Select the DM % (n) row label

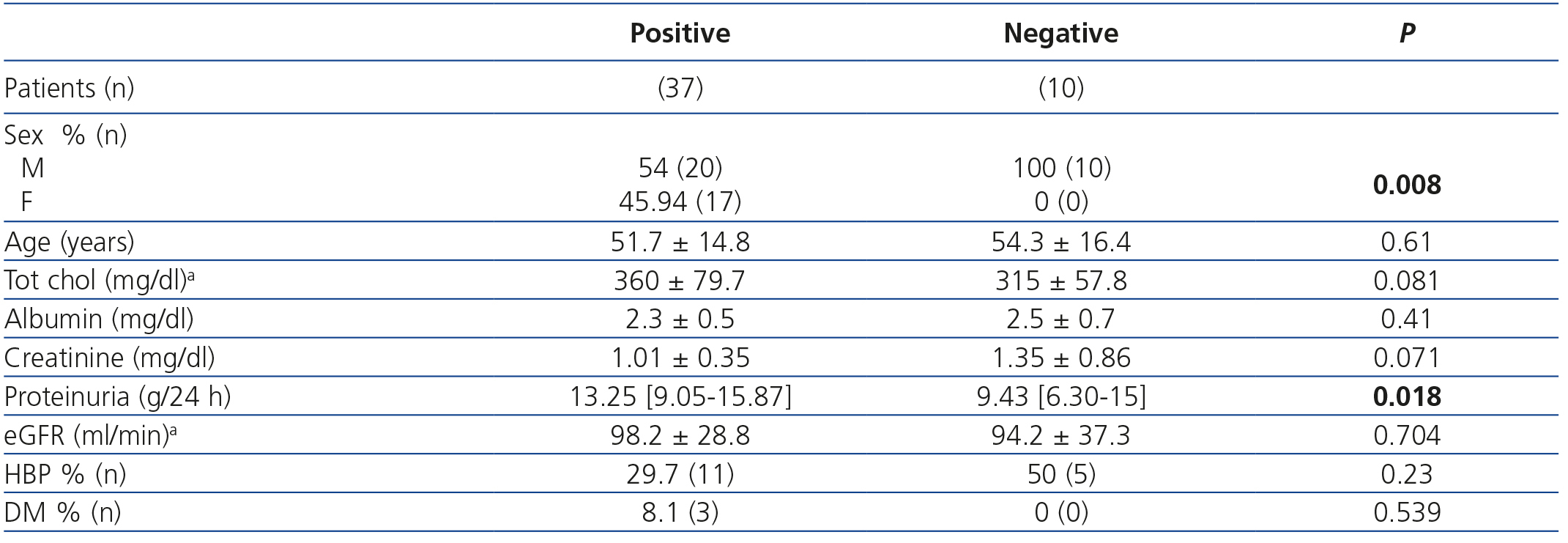point(63,512)
